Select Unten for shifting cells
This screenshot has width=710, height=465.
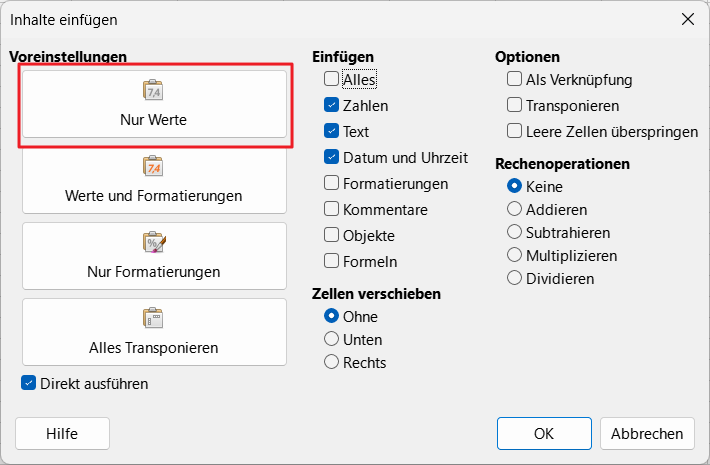[331, 339]
